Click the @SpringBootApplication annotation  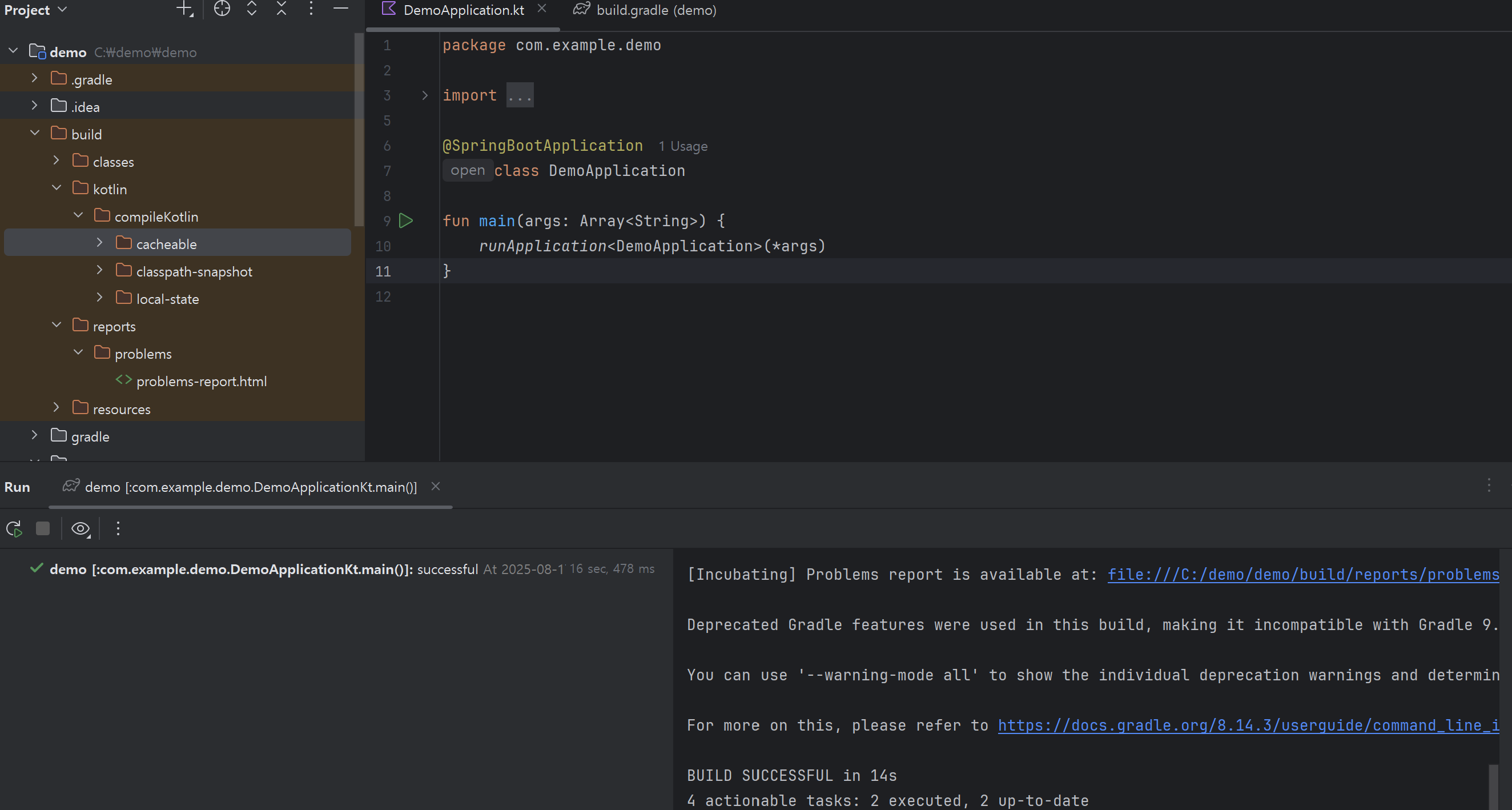(x=542, y=146)
